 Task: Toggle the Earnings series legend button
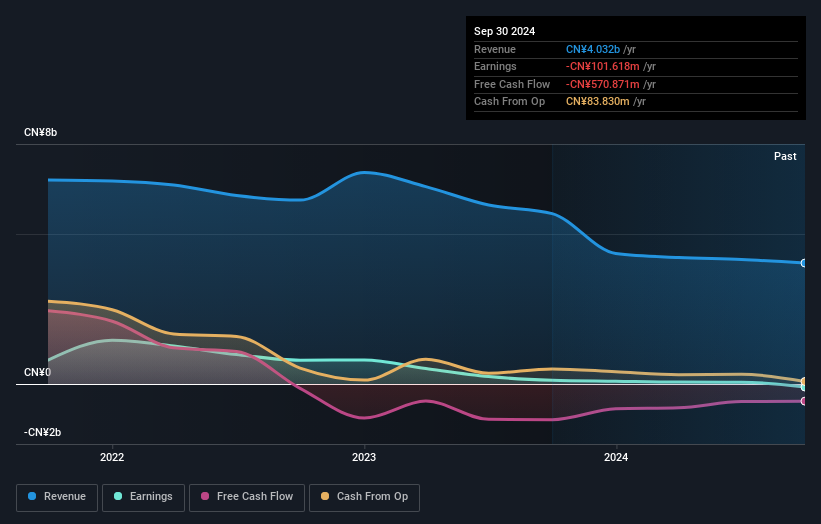(x=143, y=497)
